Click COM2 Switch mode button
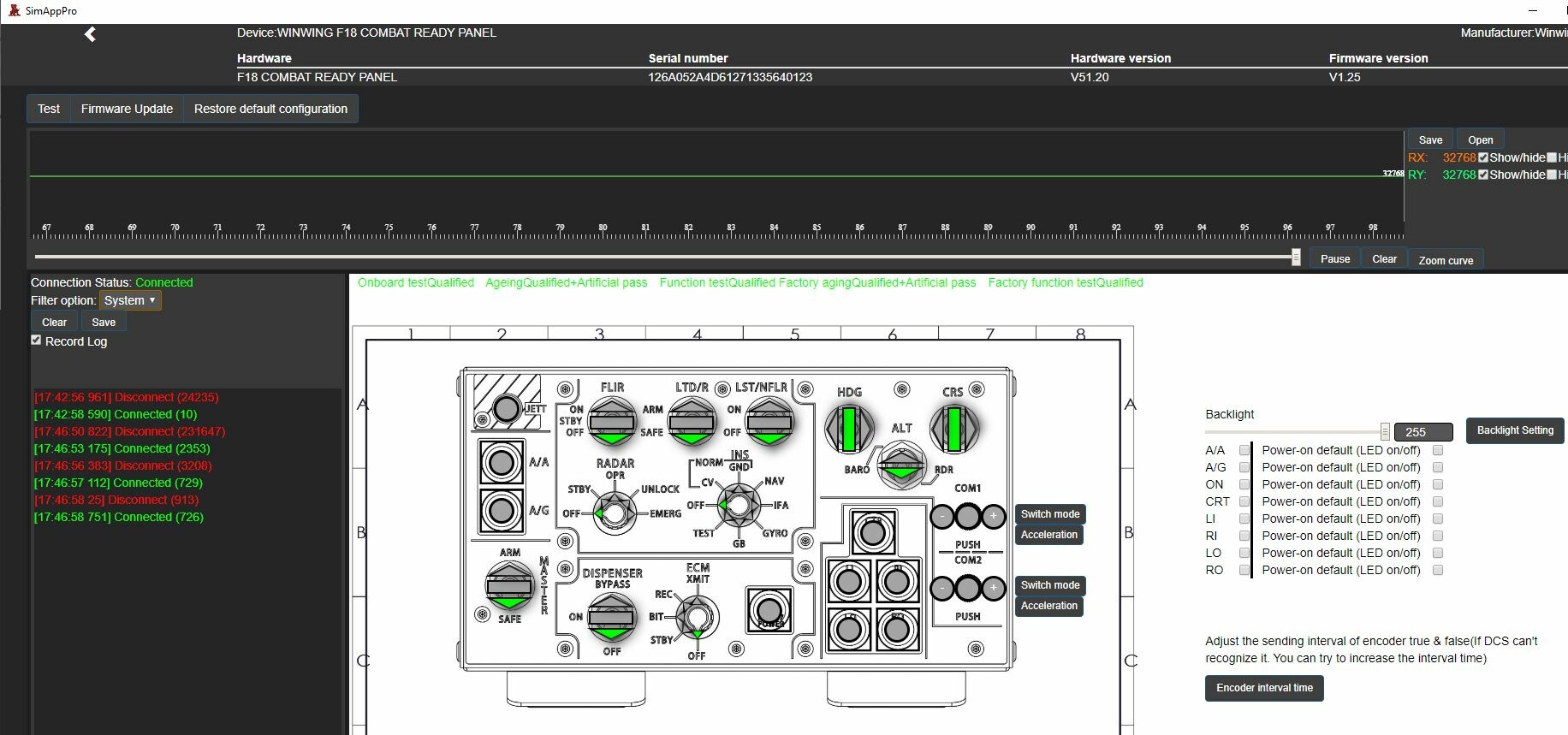The image size is (1568, 735). tap(1050, 585)
